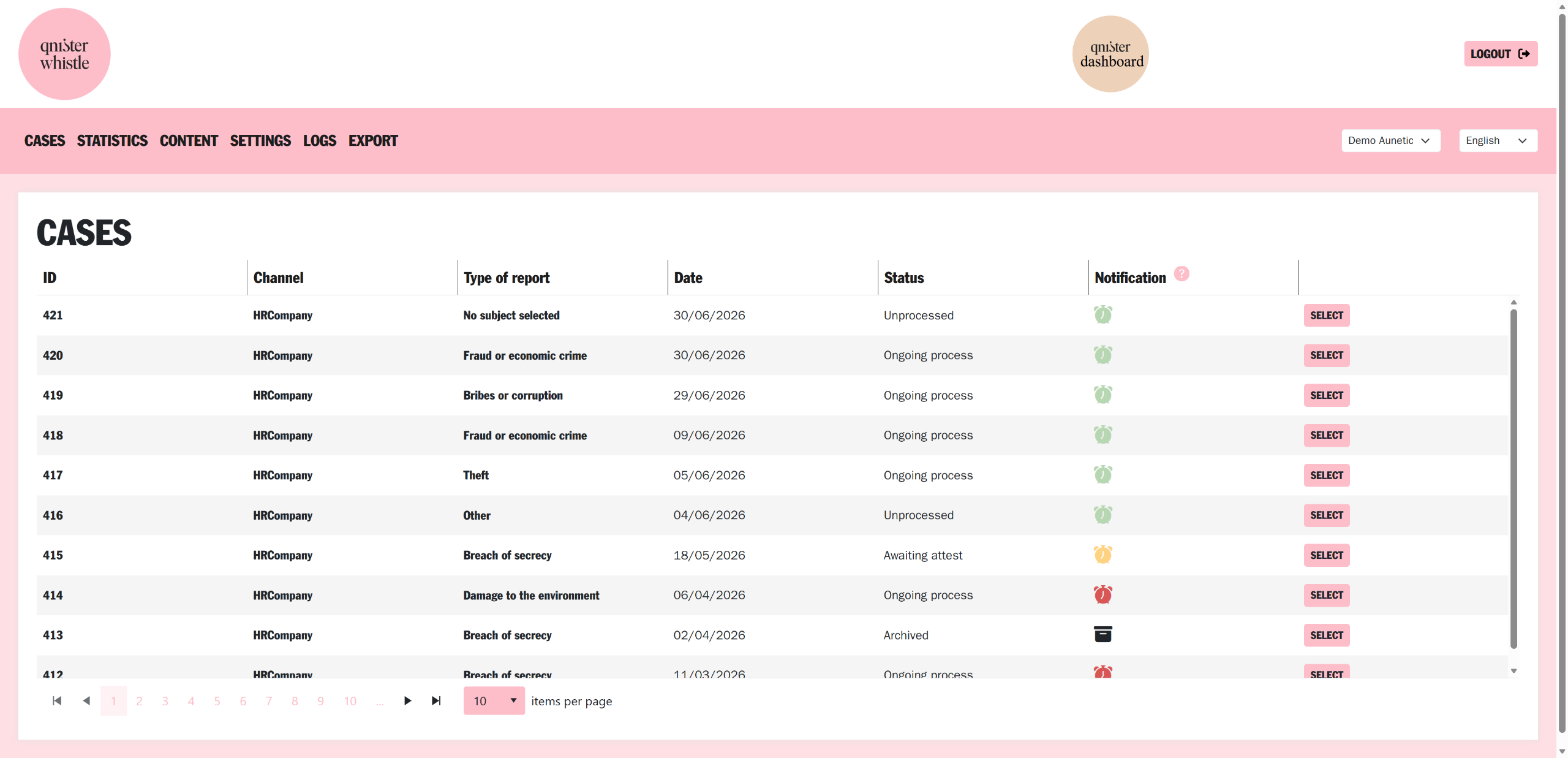Click the Notification help question mark icon
This screenshot has width=1568, height=758.
point(1182,274)
